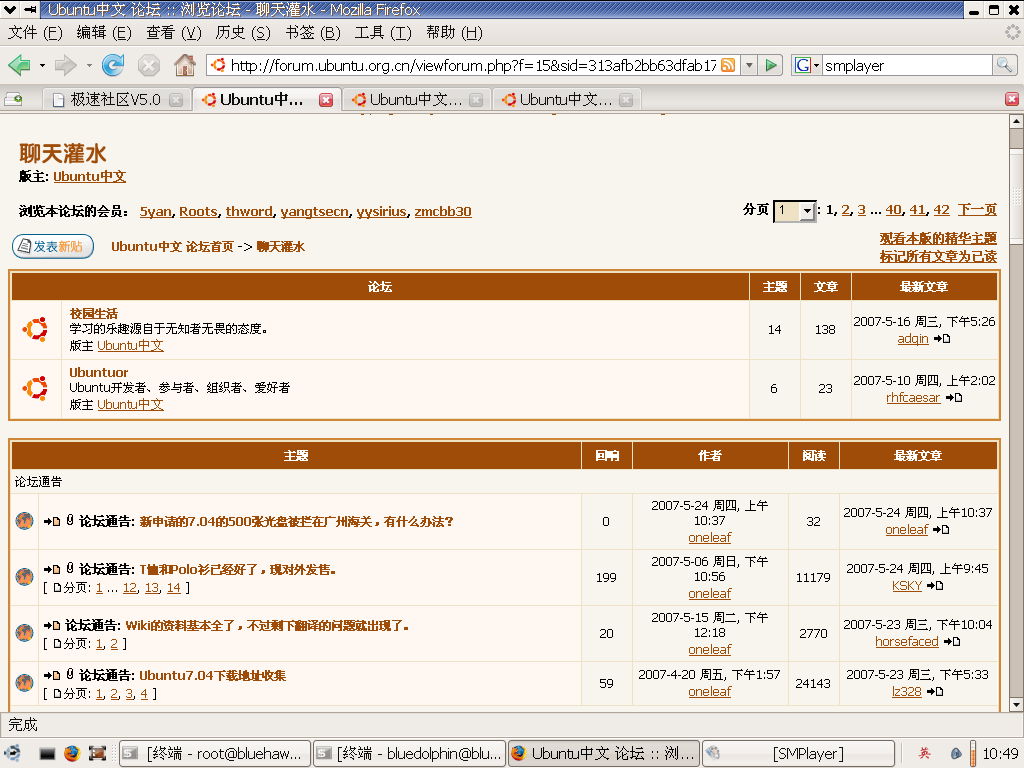Open the Ubuntuor subforum
This screenshot has width=1024, height=768.
99,372
